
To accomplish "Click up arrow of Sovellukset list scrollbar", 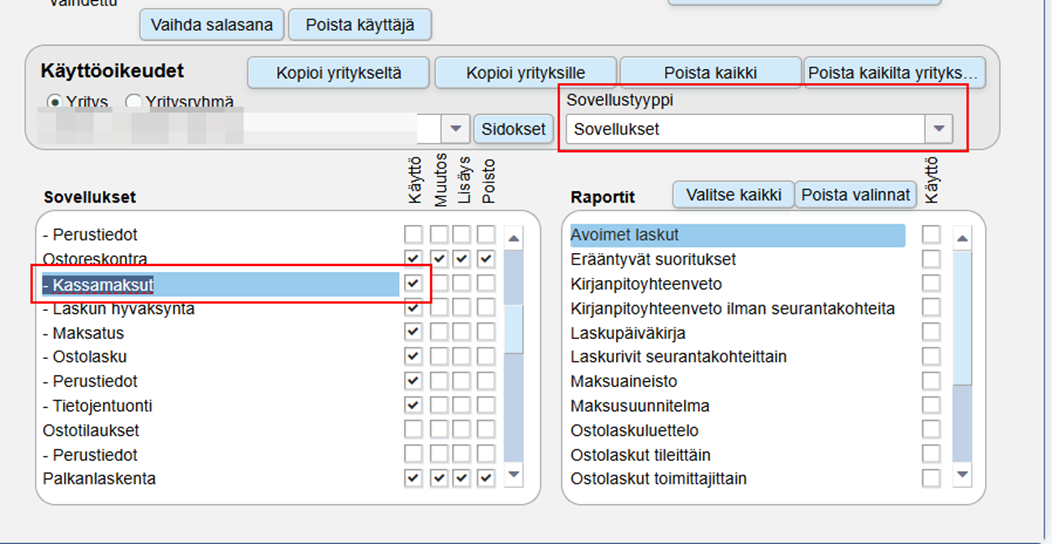I will pyautogui.click(x=513, y=237).
